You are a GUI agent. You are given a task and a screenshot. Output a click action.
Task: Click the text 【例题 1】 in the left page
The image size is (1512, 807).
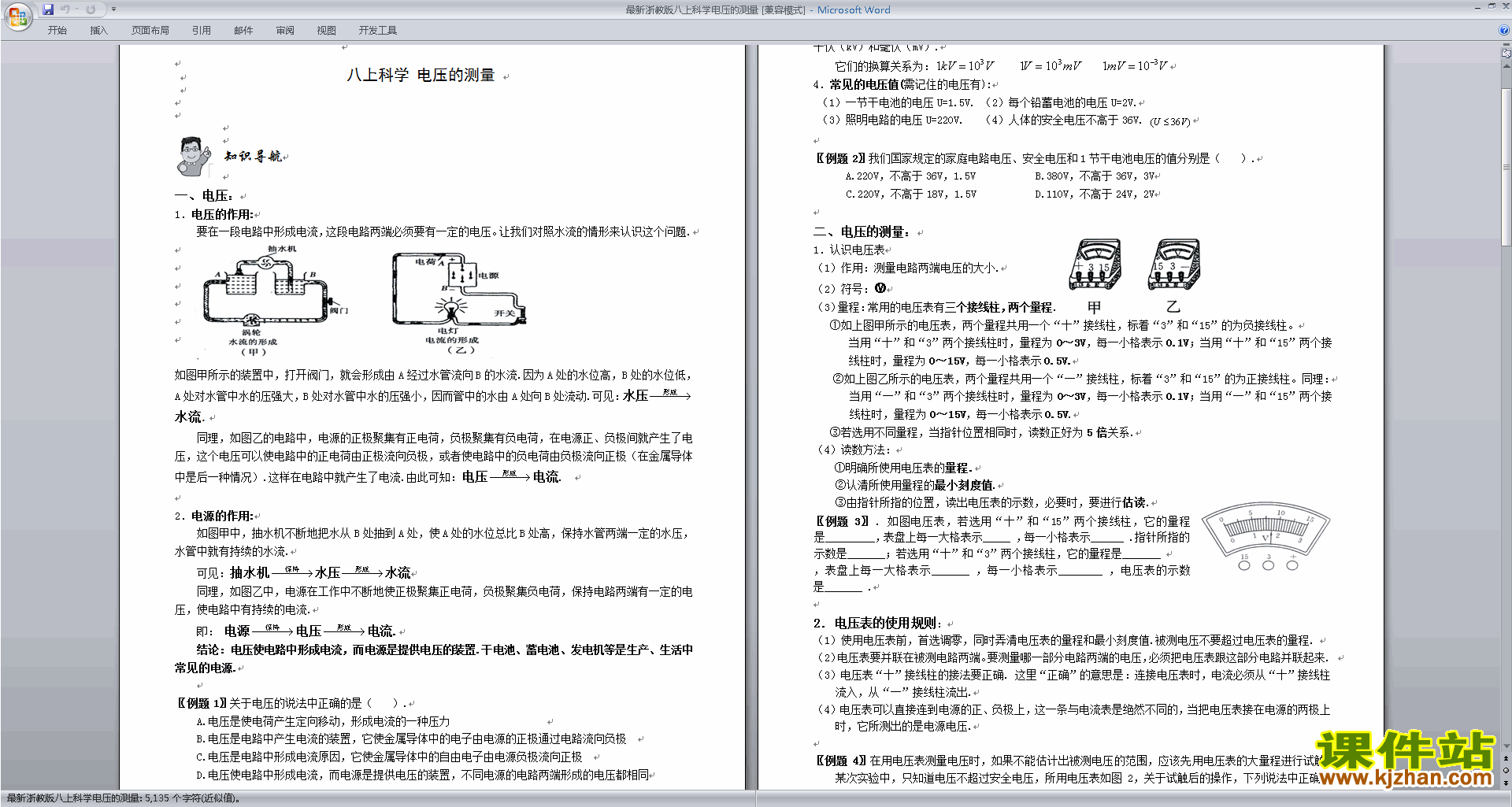tap(202, 703)
